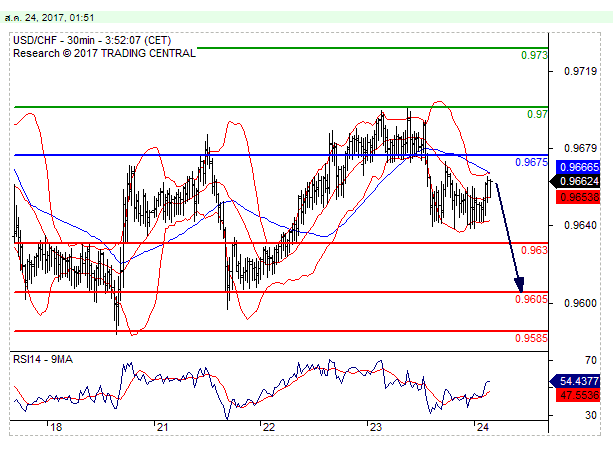Click the green 0.973 resistance label
The width and height of the screenshot is (613, 449).
coord(534,55)
